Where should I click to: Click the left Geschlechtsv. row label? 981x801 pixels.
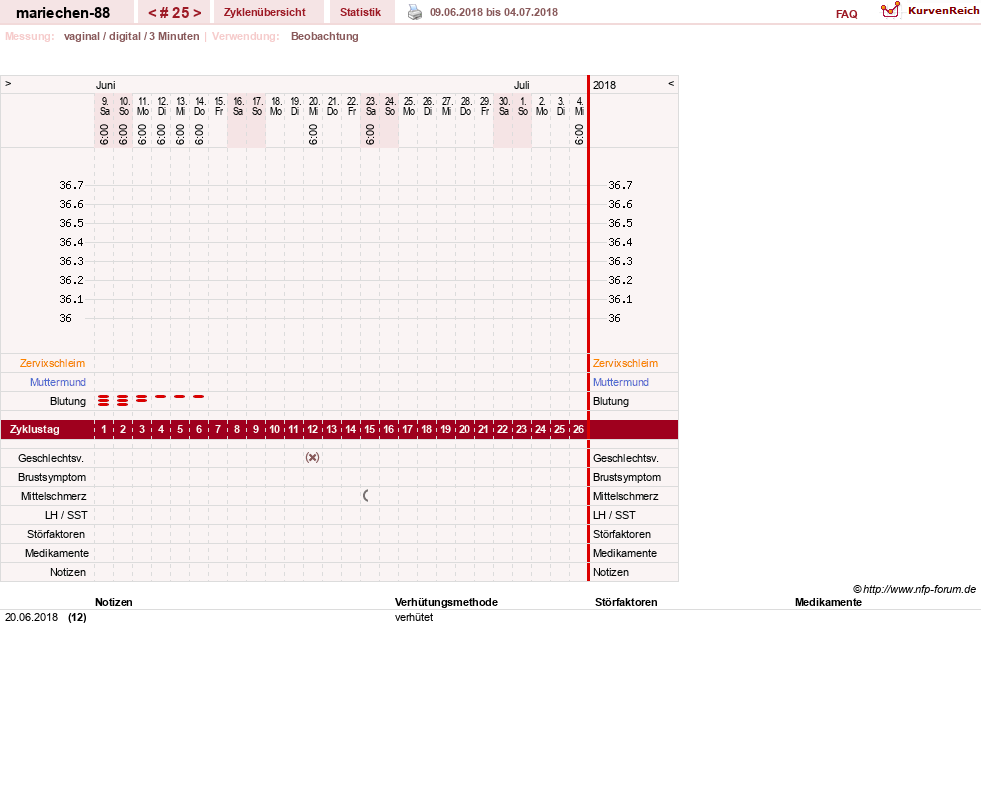(x=51, y=458)
